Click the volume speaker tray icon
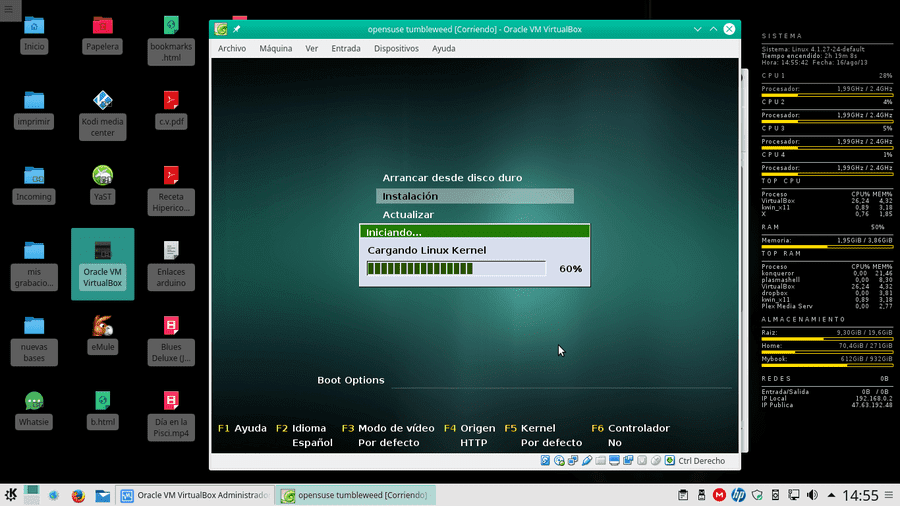Viewport: 900px width, 506px height. (812, 495)
